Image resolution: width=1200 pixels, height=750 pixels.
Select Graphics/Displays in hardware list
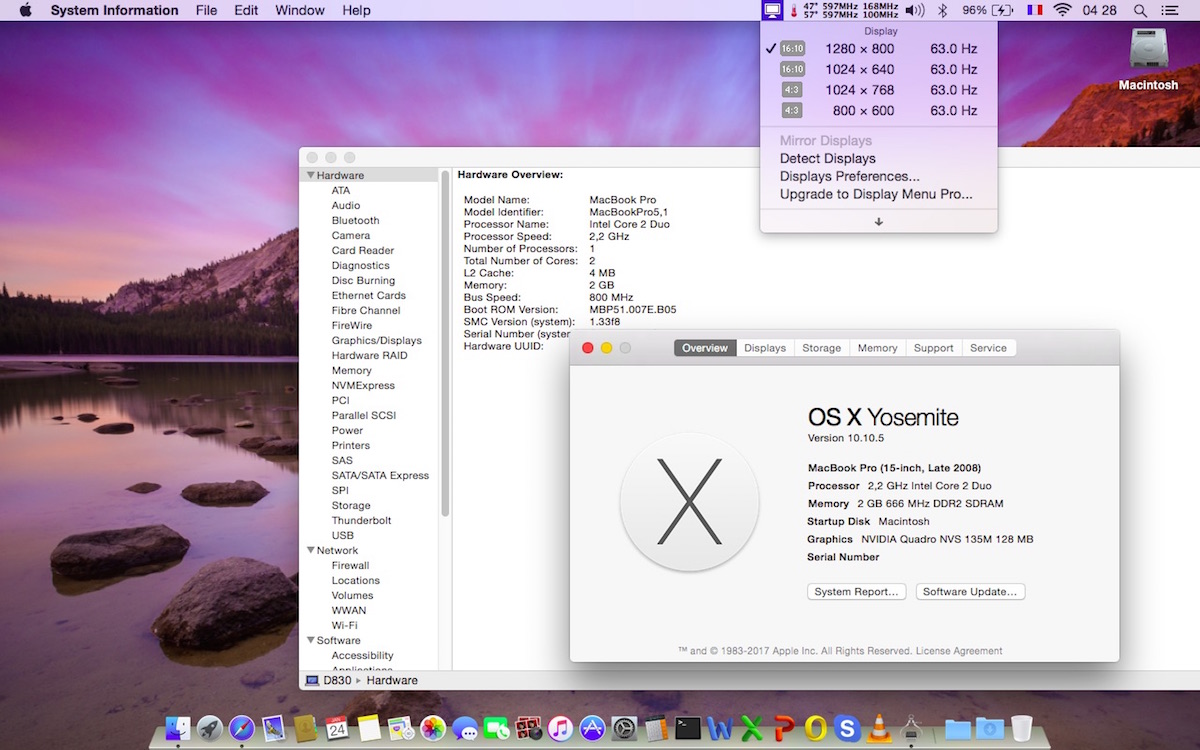click(377, 341)
